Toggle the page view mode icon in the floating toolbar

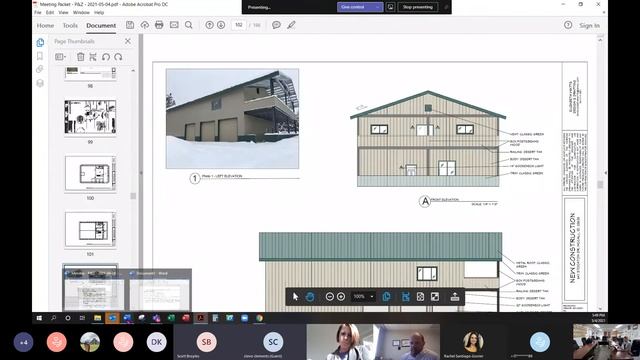pos(386,297)
